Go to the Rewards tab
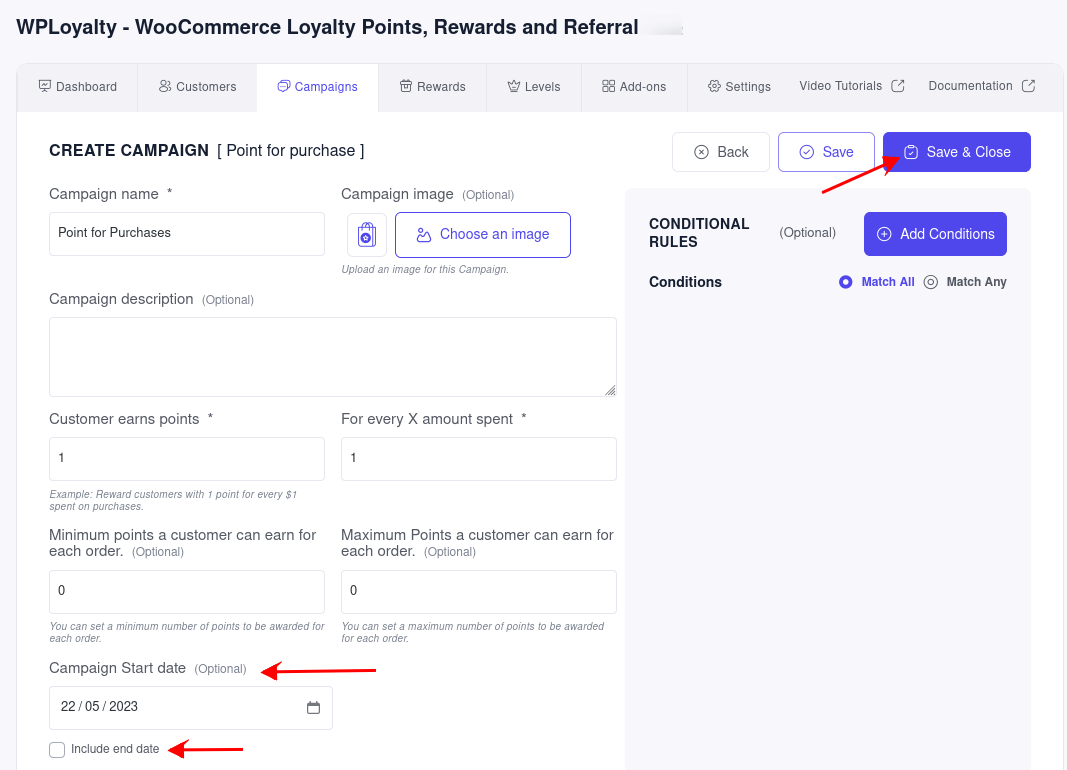Screen dimensions: 1067x770 [x=433, y=86]
